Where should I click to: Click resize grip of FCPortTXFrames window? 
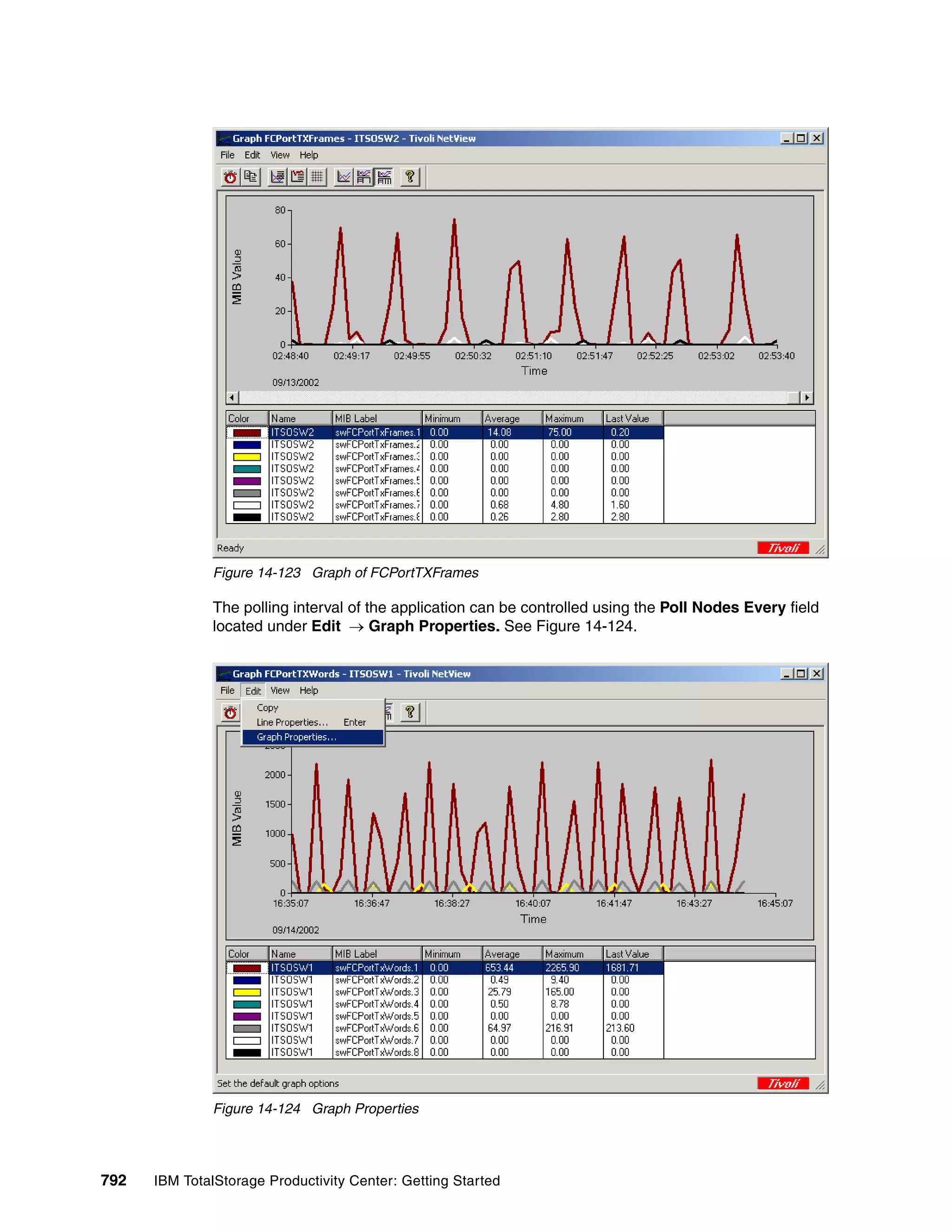coord(820,549)
